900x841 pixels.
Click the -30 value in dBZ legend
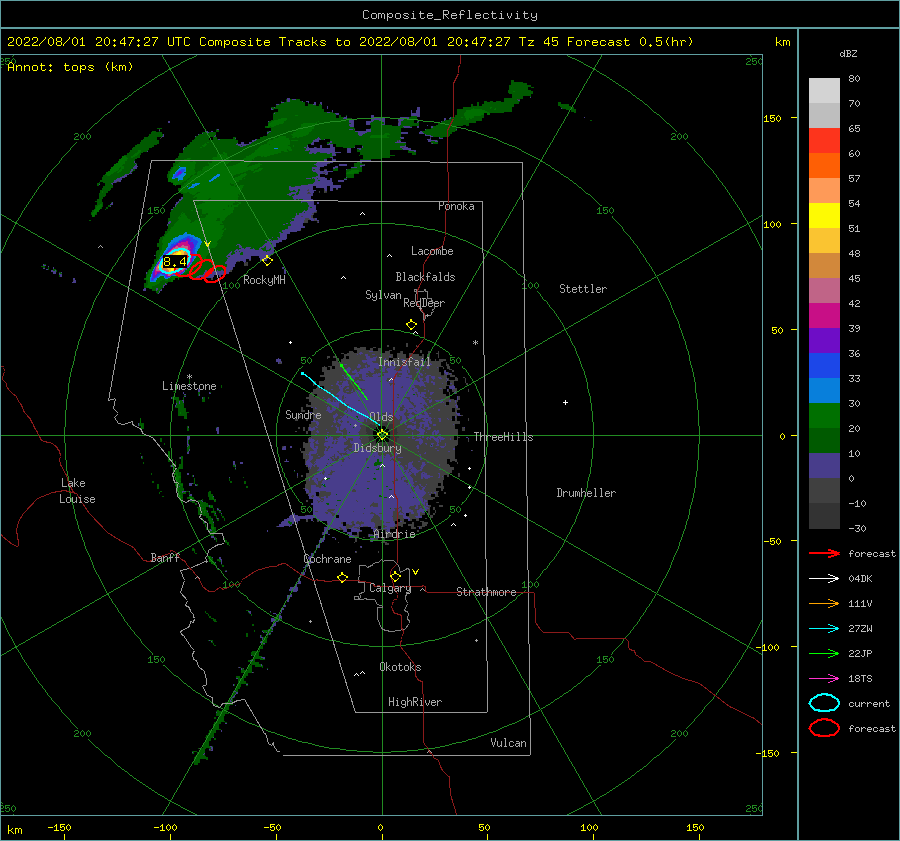click(858, 528)
